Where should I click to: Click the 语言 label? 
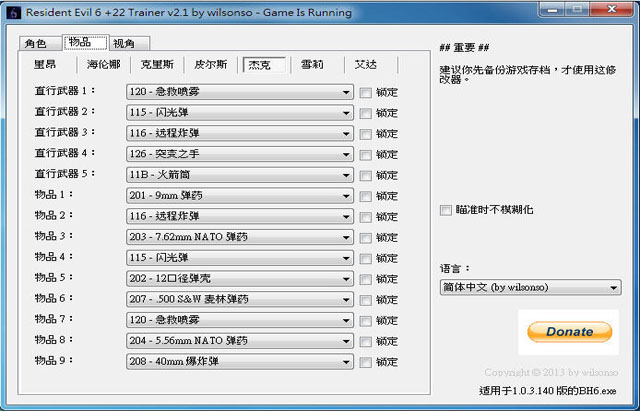(455, 269)
